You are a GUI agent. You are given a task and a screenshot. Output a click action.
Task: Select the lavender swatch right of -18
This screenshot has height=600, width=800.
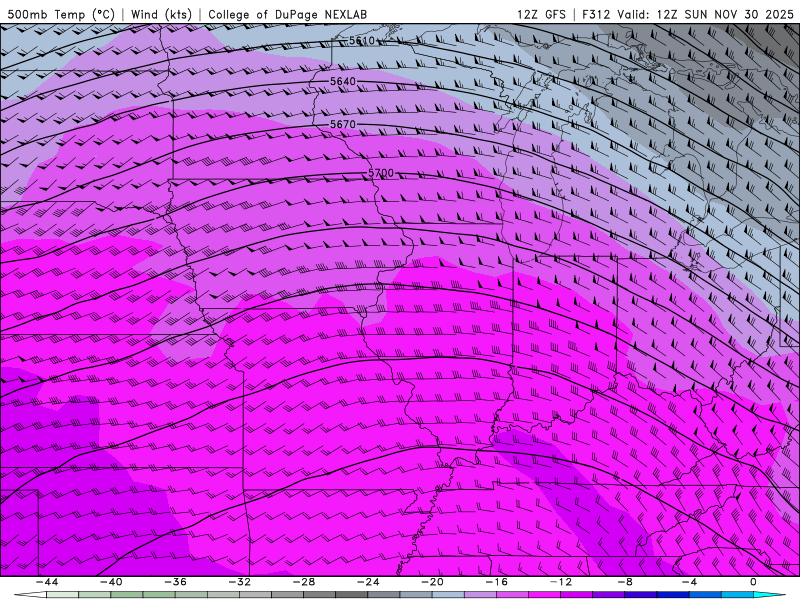pyautogui.click(x=481, y=595)
